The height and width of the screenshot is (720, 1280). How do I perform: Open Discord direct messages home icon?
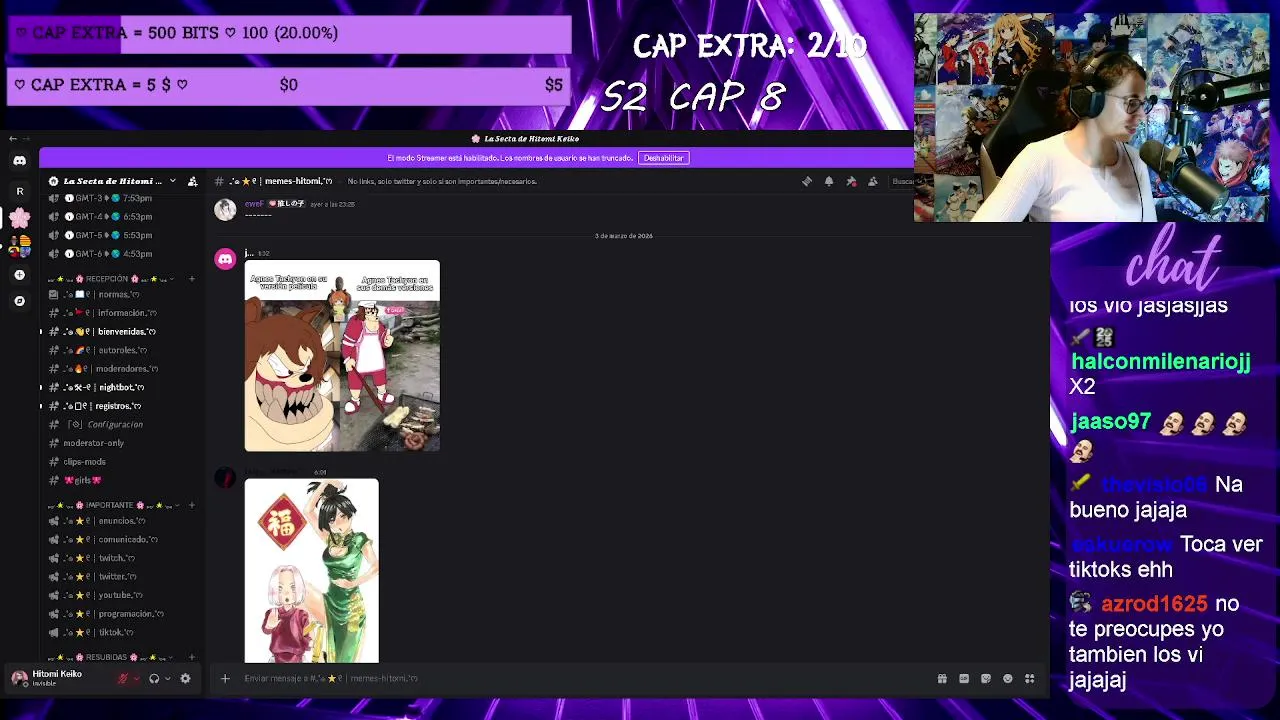coord(19,160)
